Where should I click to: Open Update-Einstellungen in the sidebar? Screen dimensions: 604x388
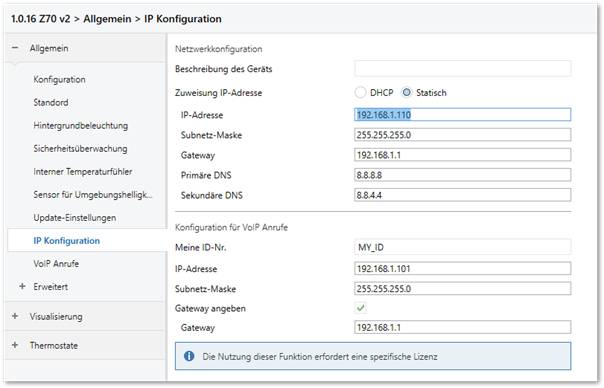[75, 218]
